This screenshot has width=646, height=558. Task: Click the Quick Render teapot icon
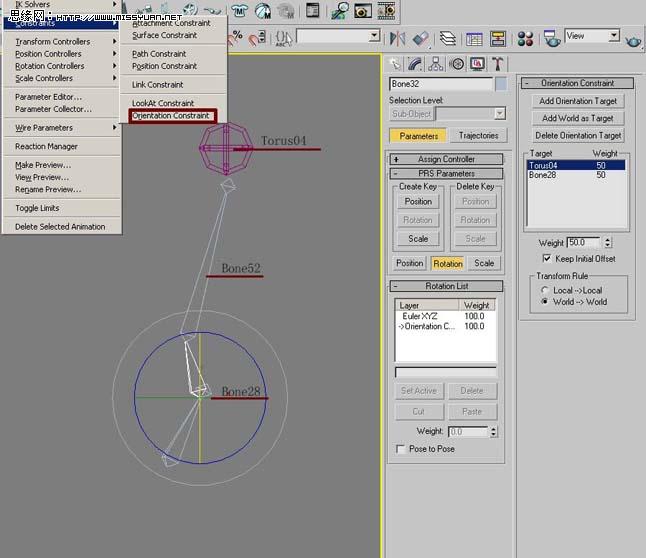click(633, 40)
